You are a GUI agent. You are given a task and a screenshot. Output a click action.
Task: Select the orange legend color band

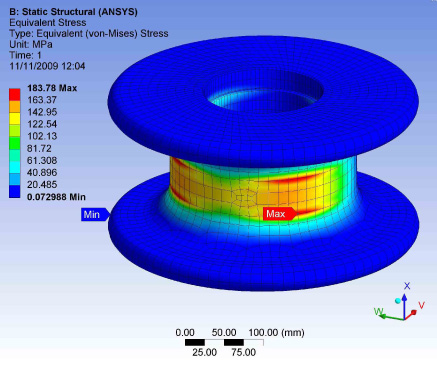[x=15, y=107]
